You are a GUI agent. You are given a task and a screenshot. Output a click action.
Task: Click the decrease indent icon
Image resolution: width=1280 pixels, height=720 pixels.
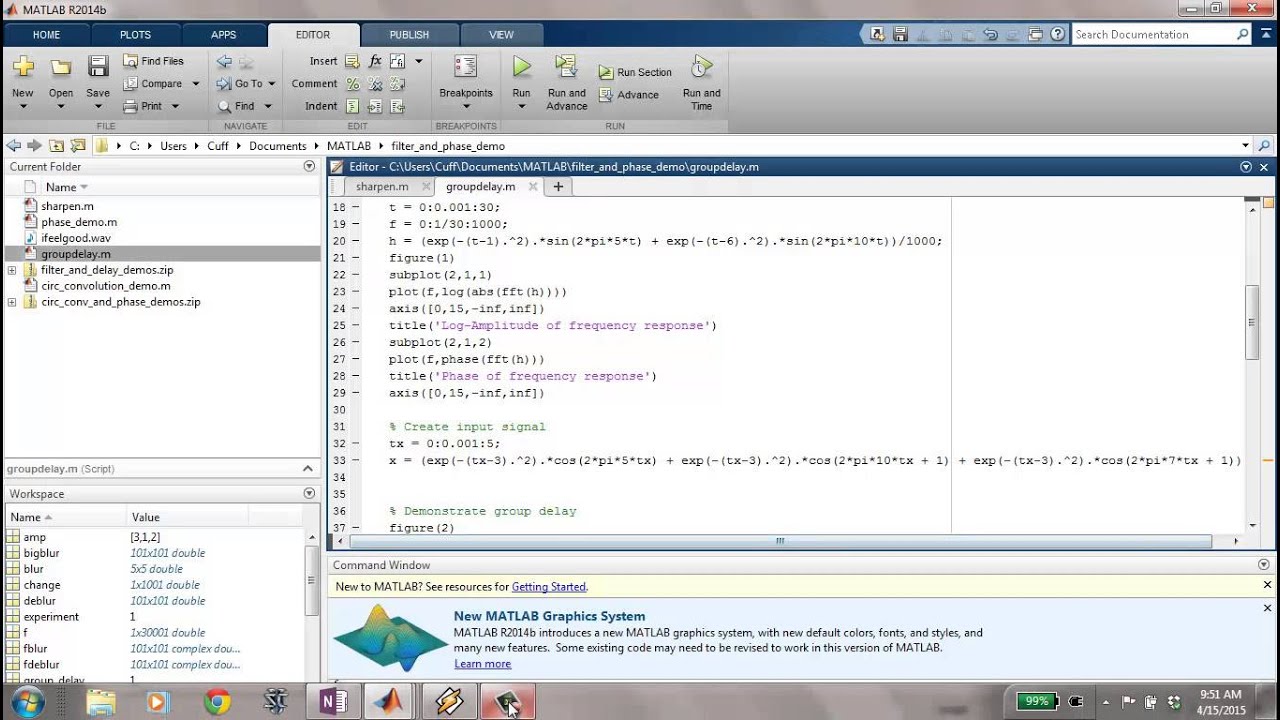click(397, 106)
